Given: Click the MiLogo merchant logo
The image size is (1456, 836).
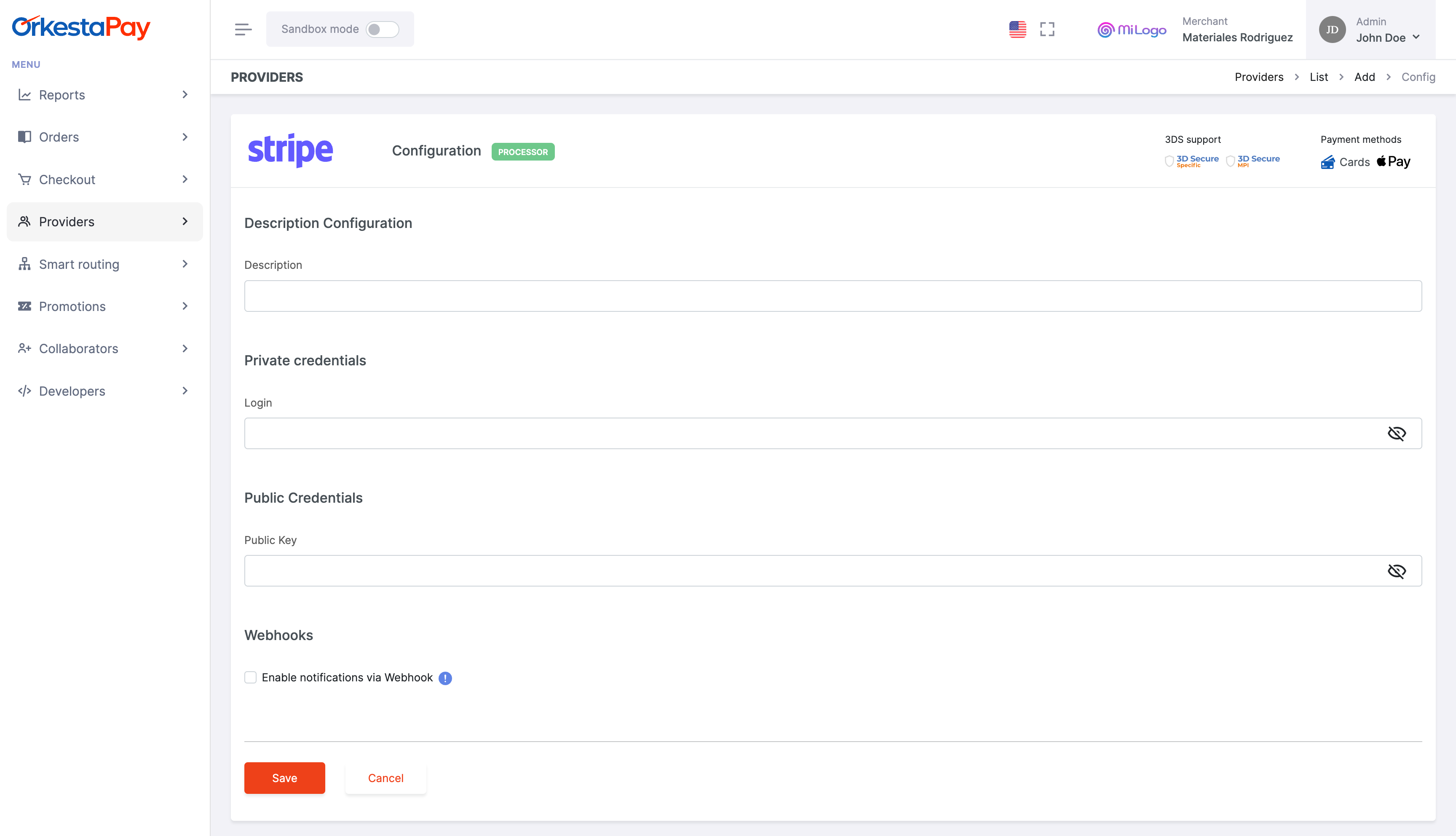Looking at the screenshot, I should 1132,30.
